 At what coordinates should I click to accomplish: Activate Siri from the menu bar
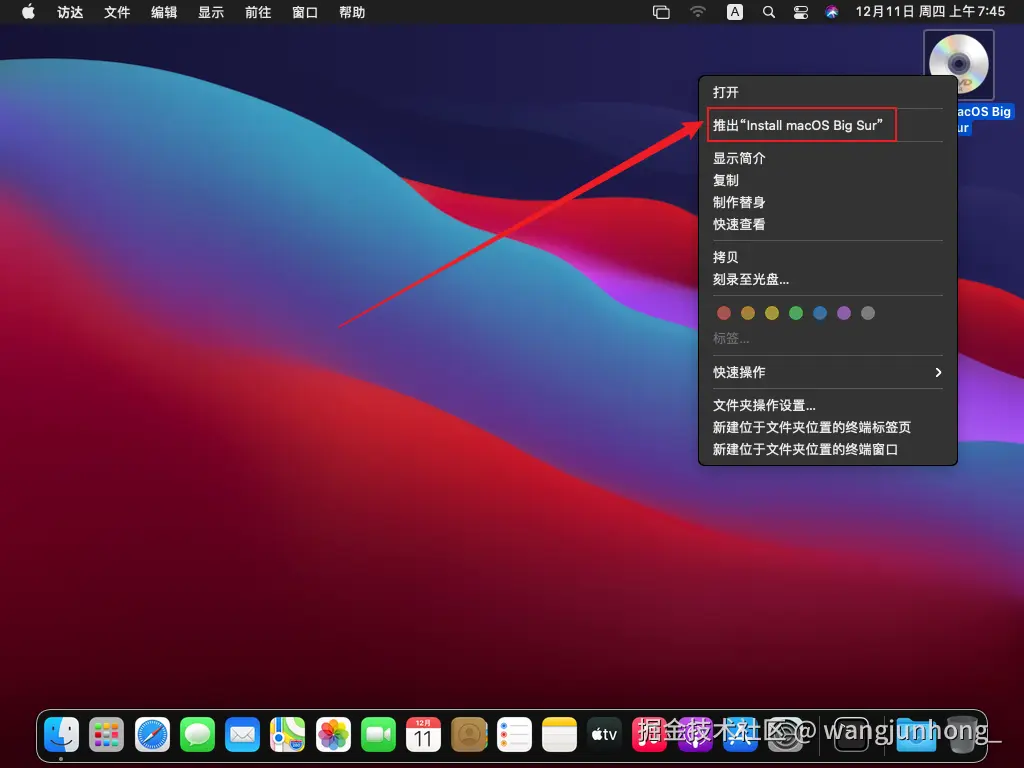pos(831,11)
